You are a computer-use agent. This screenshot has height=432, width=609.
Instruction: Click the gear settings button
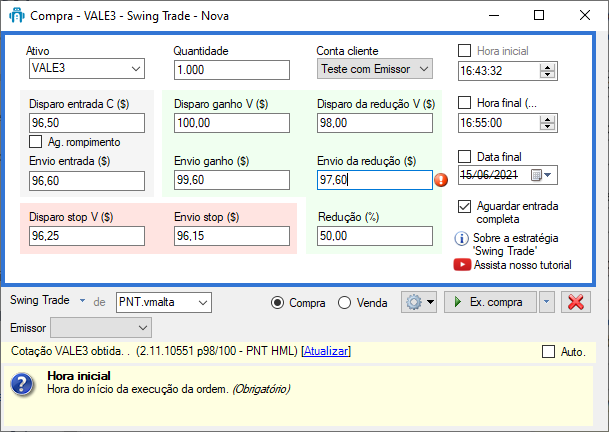tap(419, 302)
